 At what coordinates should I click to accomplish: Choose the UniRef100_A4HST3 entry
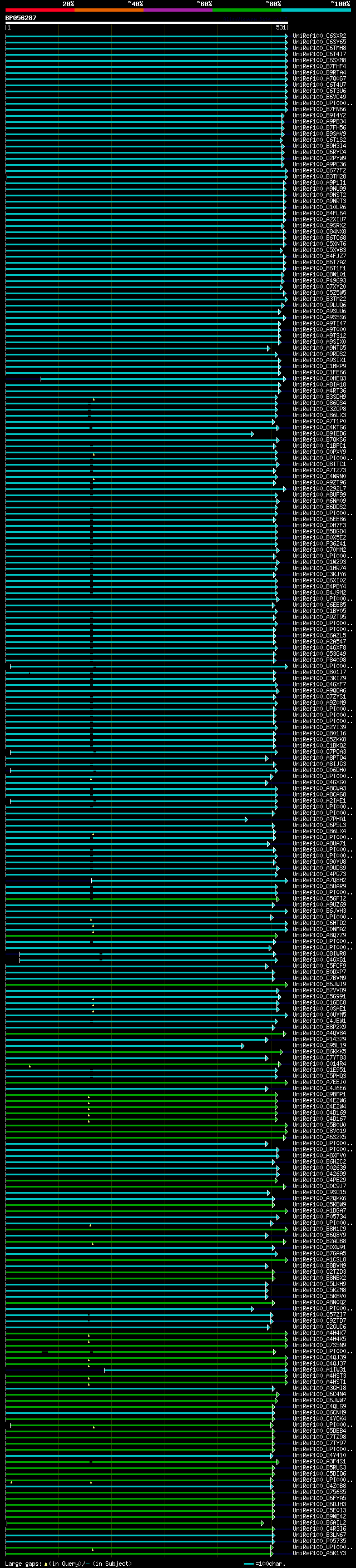tap(319, 1376)
